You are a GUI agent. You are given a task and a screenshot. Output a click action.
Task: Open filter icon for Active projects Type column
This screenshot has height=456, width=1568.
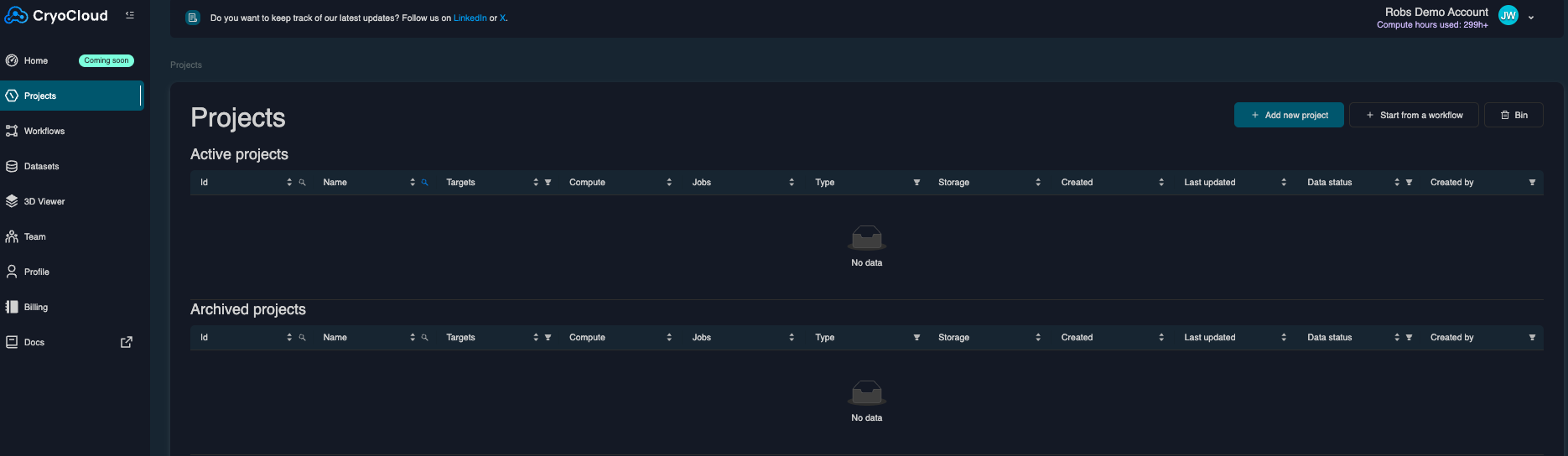tap(916, 183)
